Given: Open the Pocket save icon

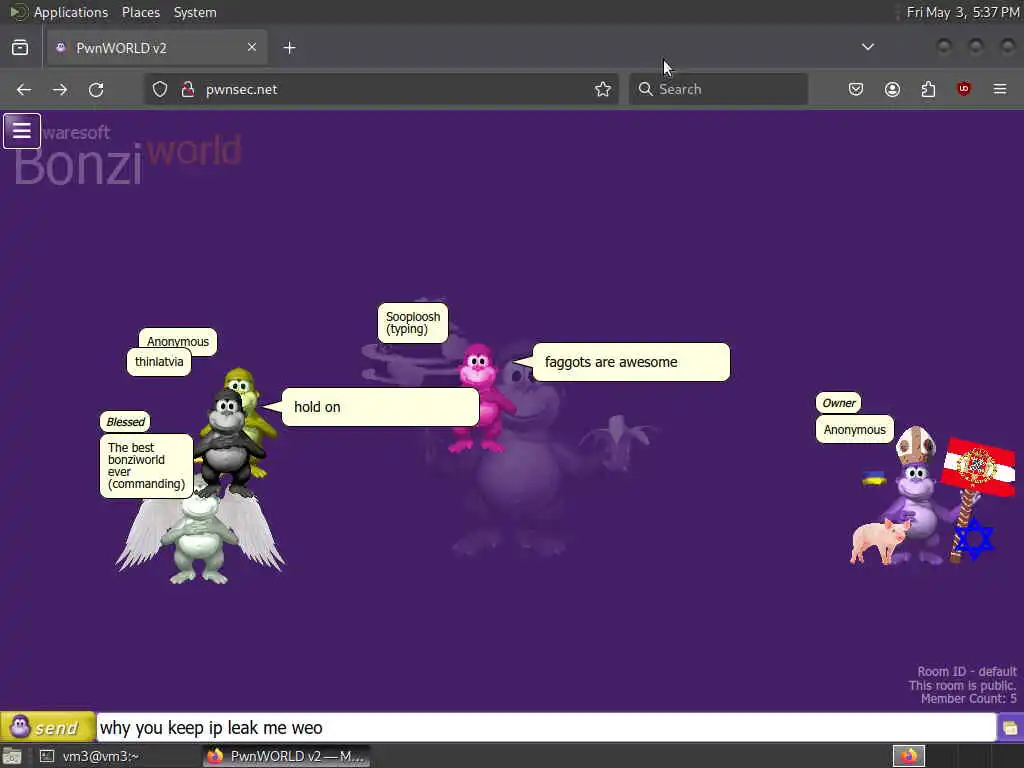Looking at the screenshot, I should (856, 89).
